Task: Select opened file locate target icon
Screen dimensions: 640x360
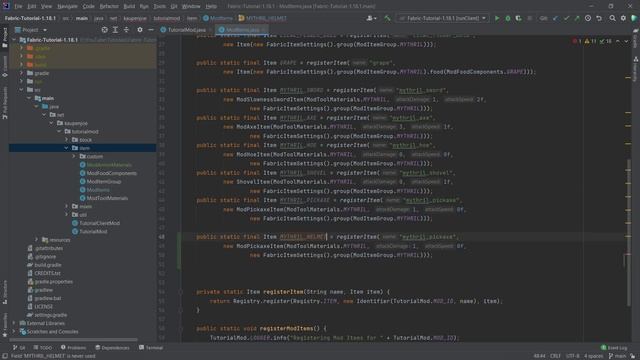Action: (104, 30)
